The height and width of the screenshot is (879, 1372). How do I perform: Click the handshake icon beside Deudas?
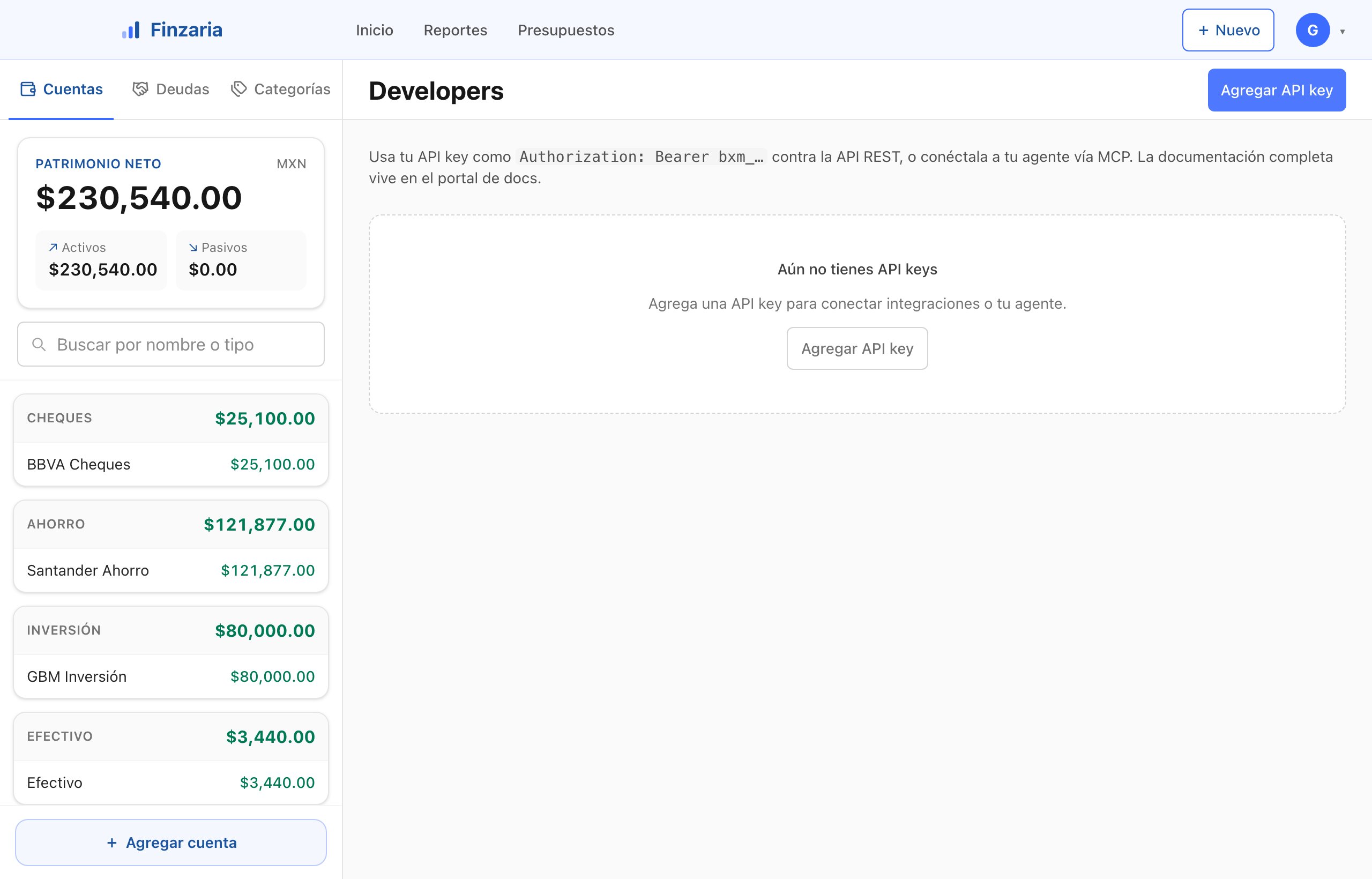click(x=140, y=89)
